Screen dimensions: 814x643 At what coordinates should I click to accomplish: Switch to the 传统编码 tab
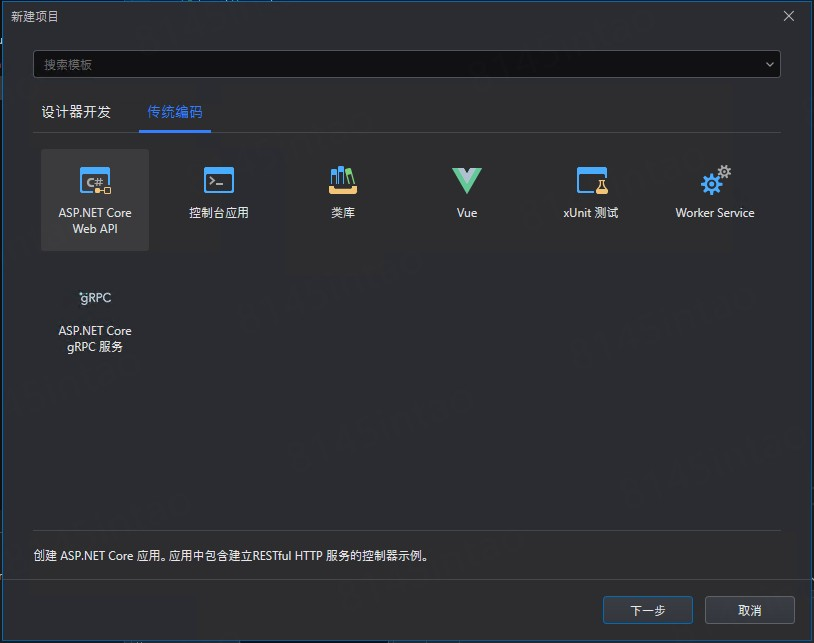[x=175, y=112]
